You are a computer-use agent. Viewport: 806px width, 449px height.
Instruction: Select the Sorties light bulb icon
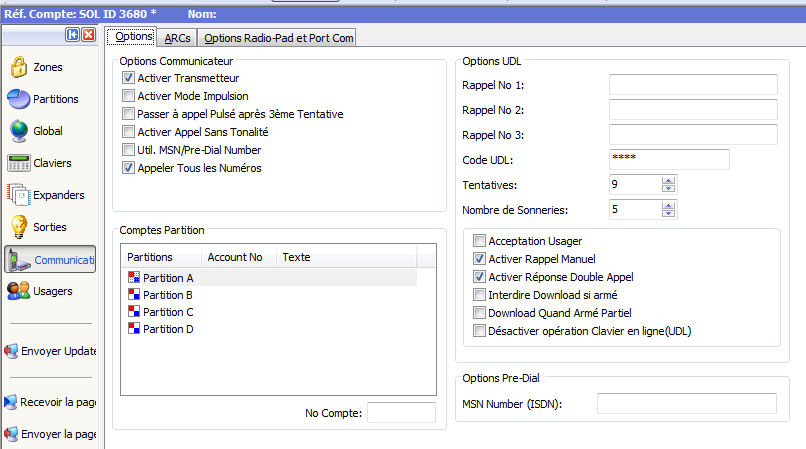(18, 227)
